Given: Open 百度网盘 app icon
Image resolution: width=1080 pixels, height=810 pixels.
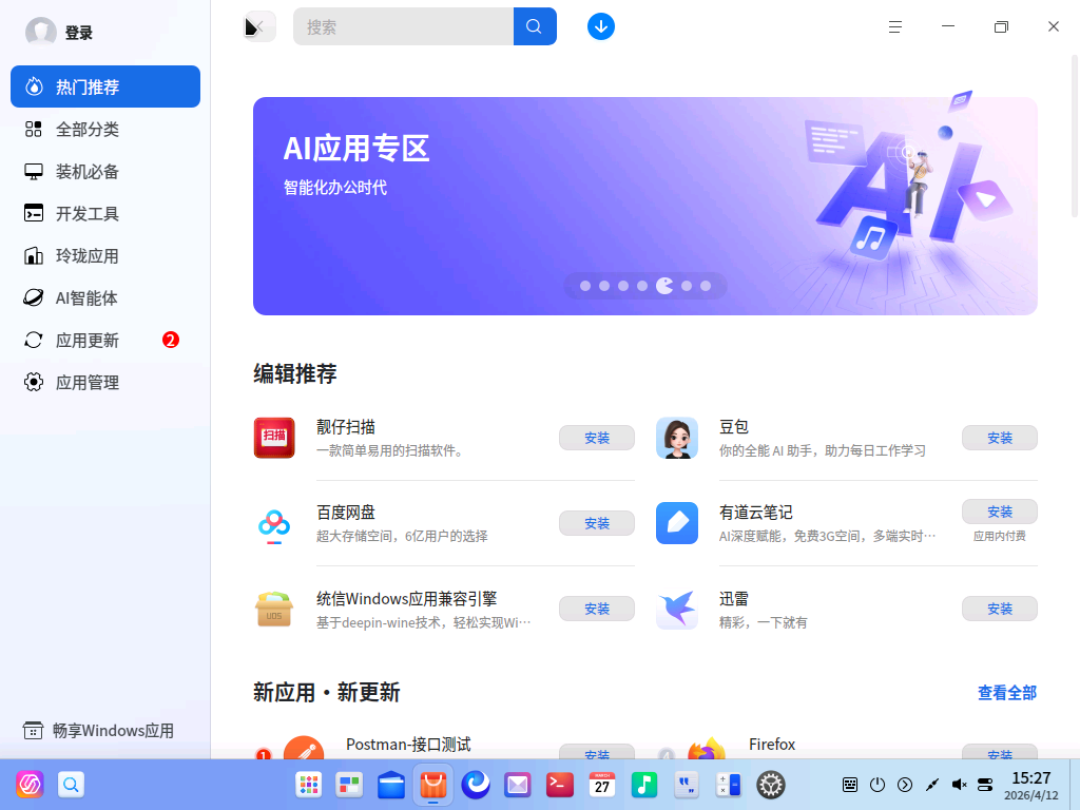Looking at the screenshot, I should [274, 524].
